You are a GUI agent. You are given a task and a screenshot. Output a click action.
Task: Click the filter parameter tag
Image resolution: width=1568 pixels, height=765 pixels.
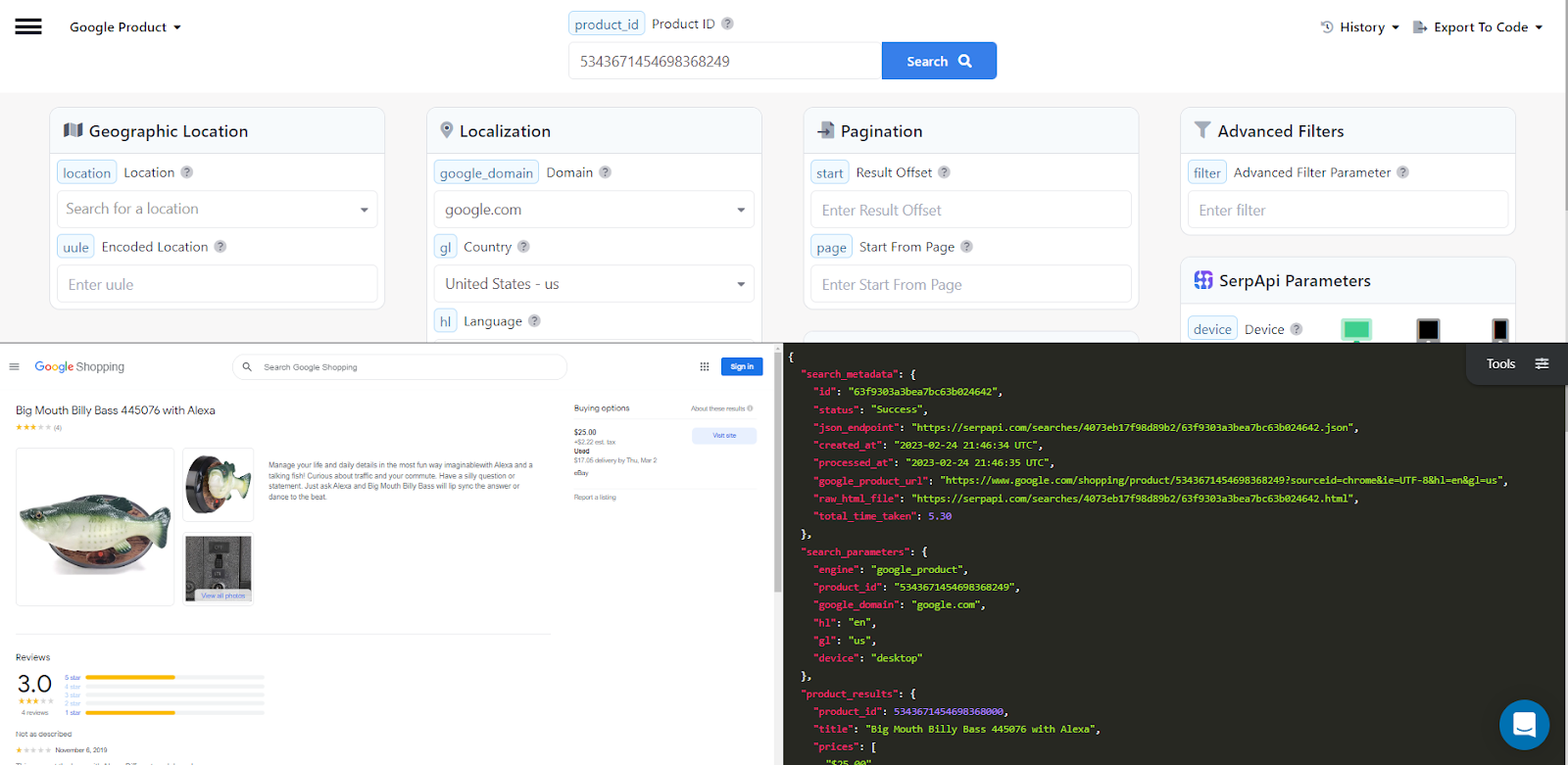1207,173
